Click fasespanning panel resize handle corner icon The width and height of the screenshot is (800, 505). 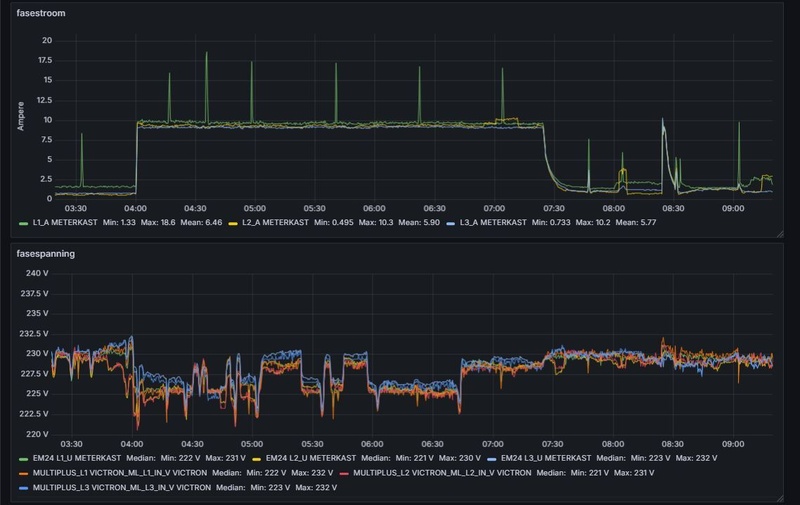[x=780, y=498]
